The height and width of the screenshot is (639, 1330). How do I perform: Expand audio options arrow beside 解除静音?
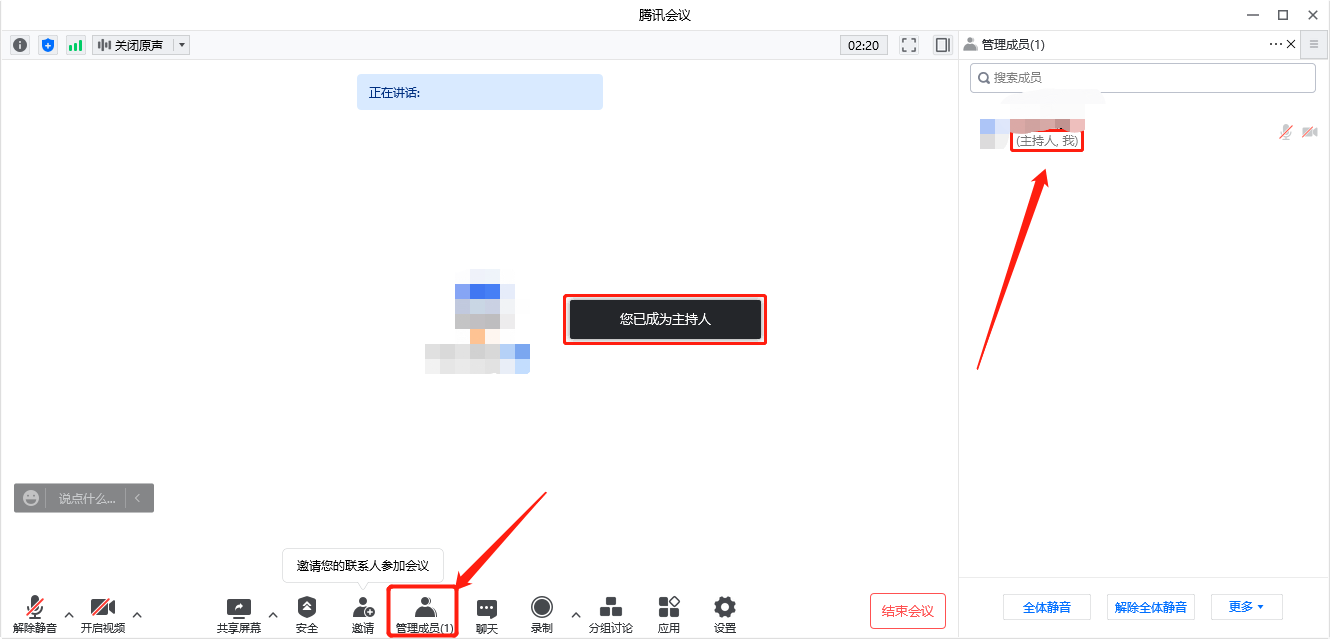click(69, 614)
